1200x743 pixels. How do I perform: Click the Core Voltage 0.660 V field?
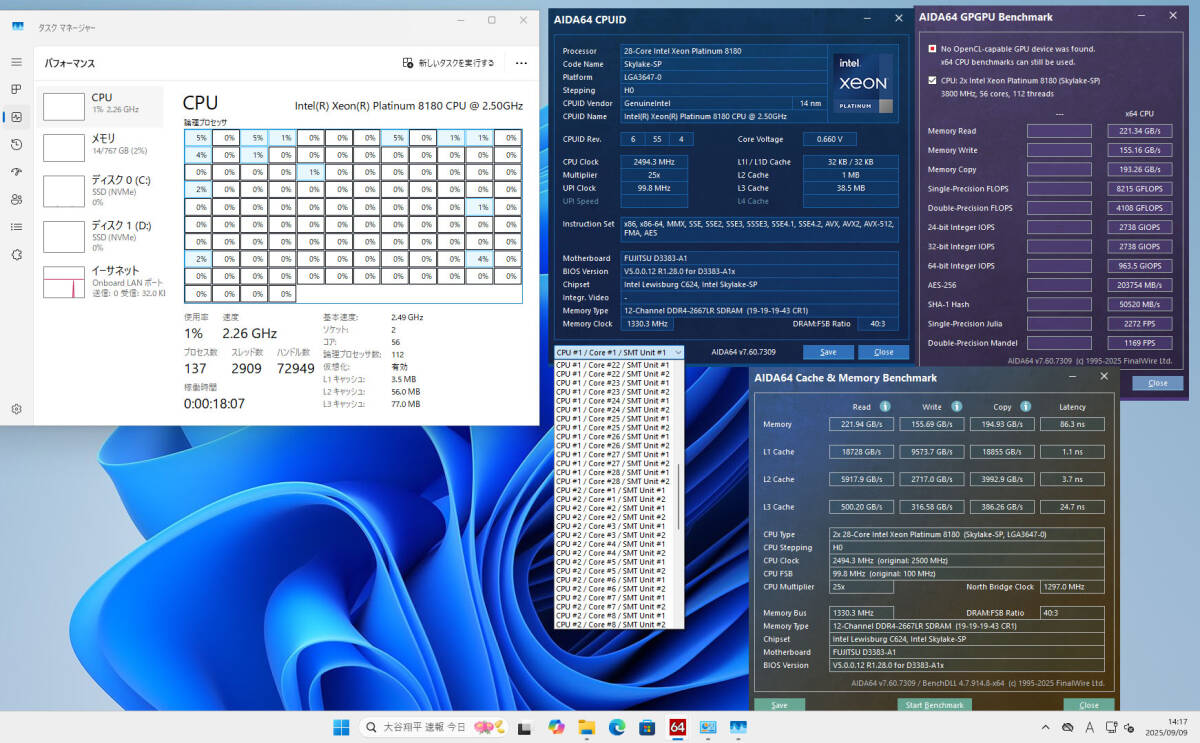[x=831, y=139]
